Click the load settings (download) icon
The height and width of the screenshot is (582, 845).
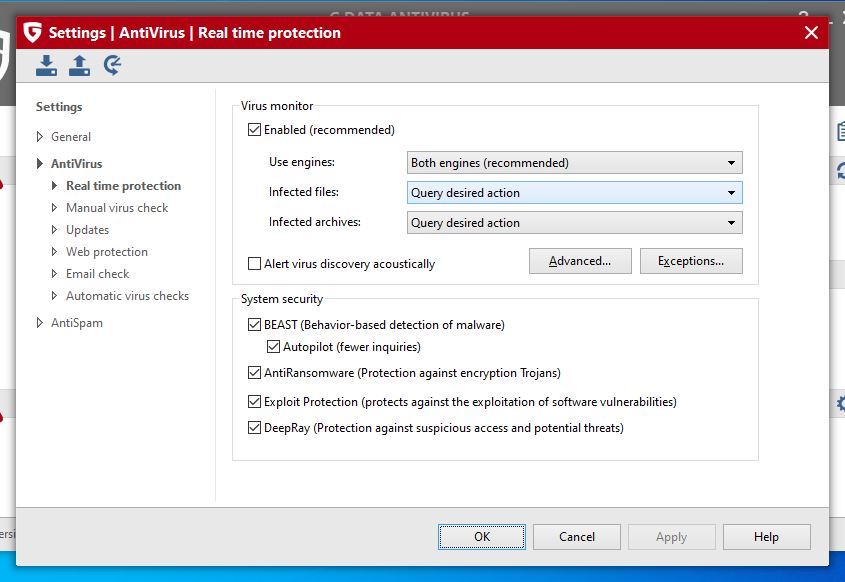tap(46, 65)
